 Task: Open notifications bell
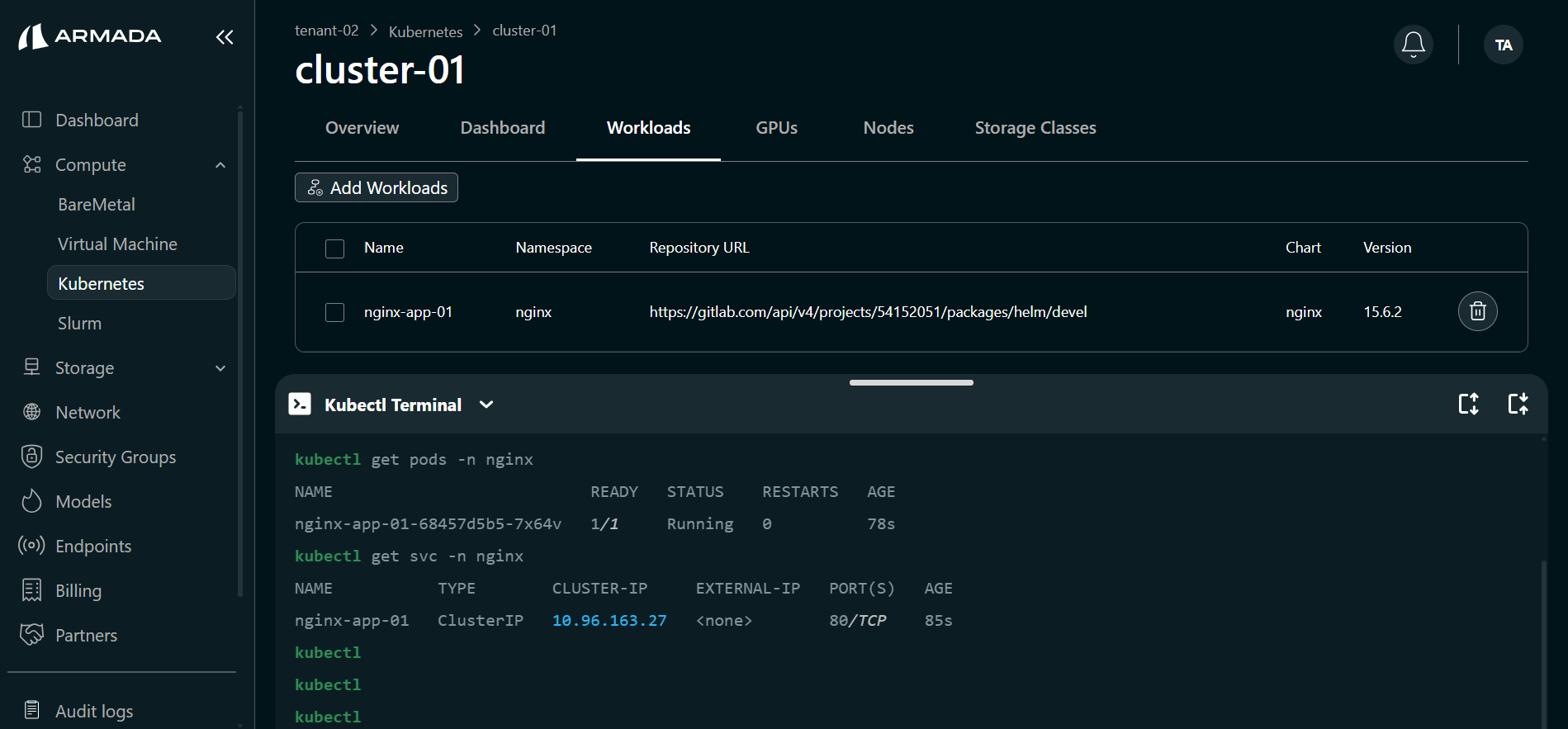click(x=1413, y=45)
